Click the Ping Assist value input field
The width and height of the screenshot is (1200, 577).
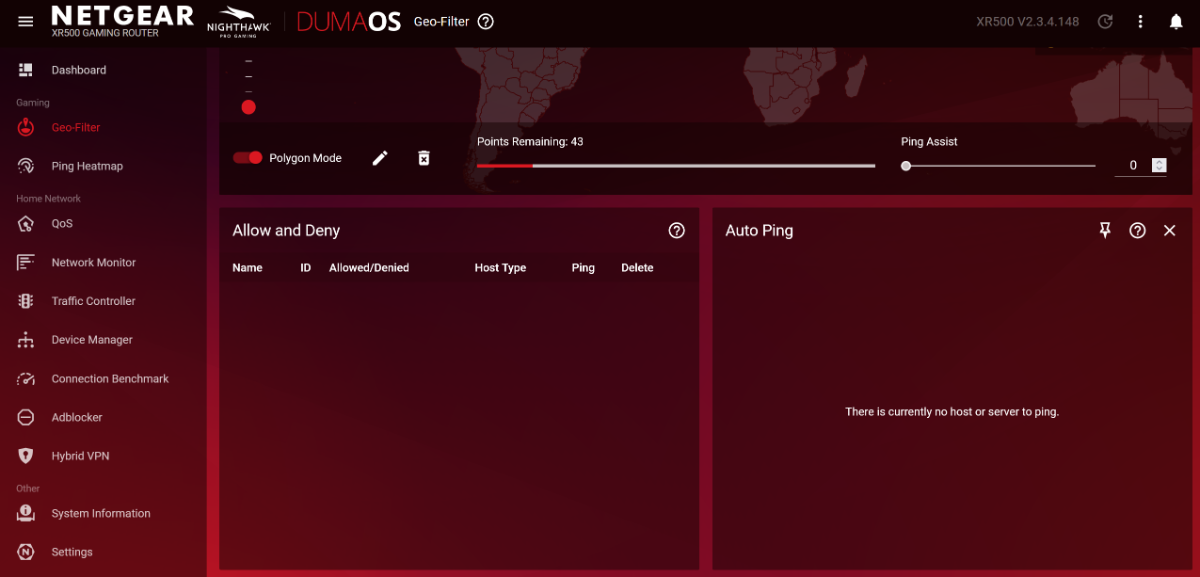pos(1133,166)
